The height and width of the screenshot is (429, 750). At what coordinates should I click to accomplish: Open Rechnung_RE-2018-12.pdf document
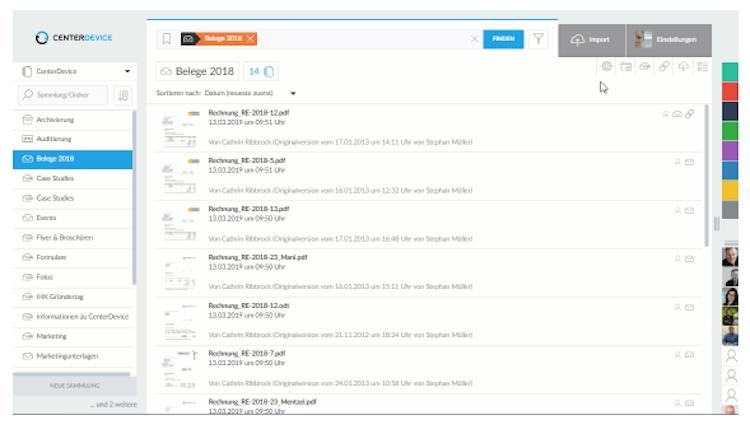pos(249,113)
